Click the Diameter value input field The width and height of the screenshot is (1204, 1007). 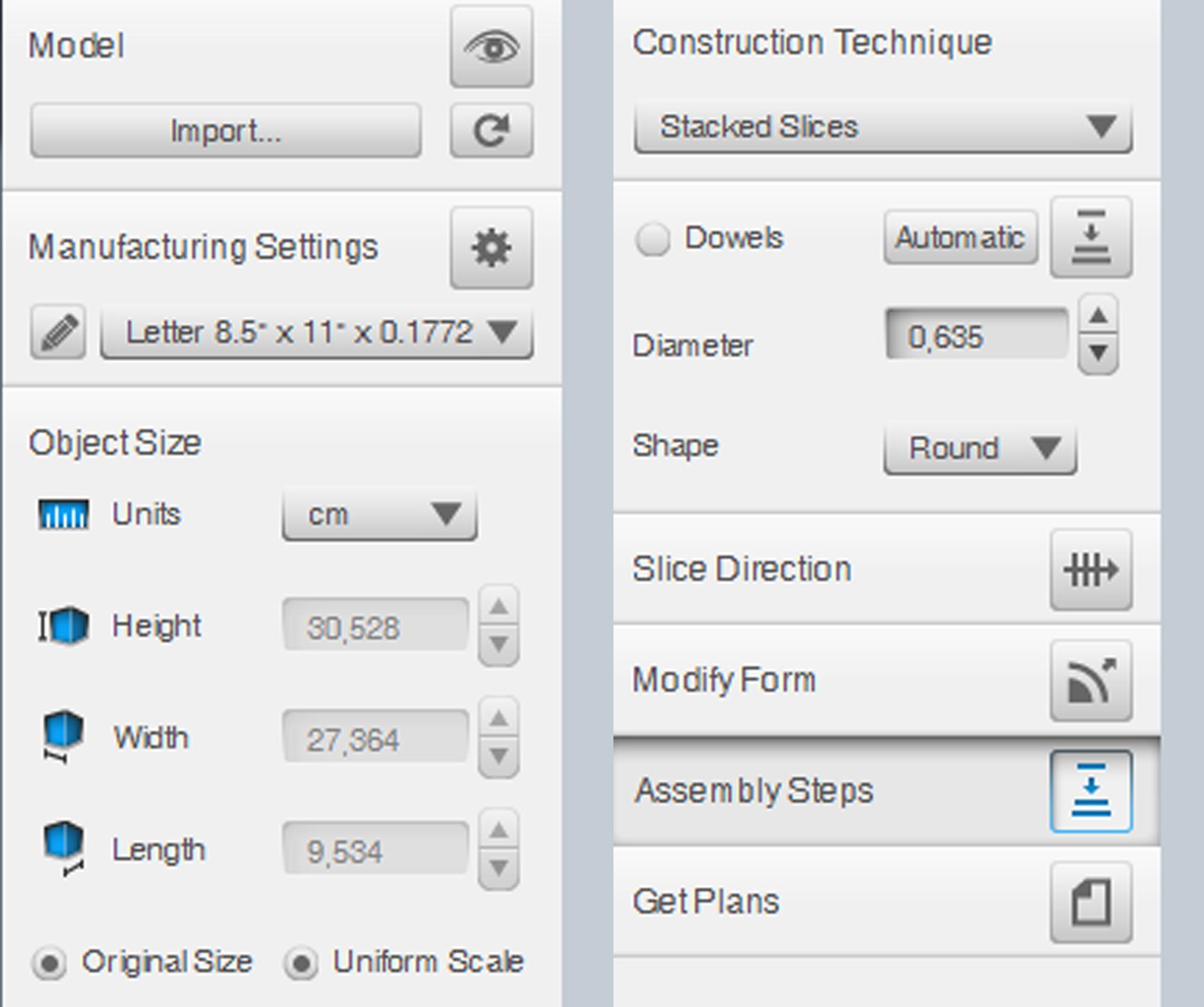pyautogui.click(x=976, y=335)
